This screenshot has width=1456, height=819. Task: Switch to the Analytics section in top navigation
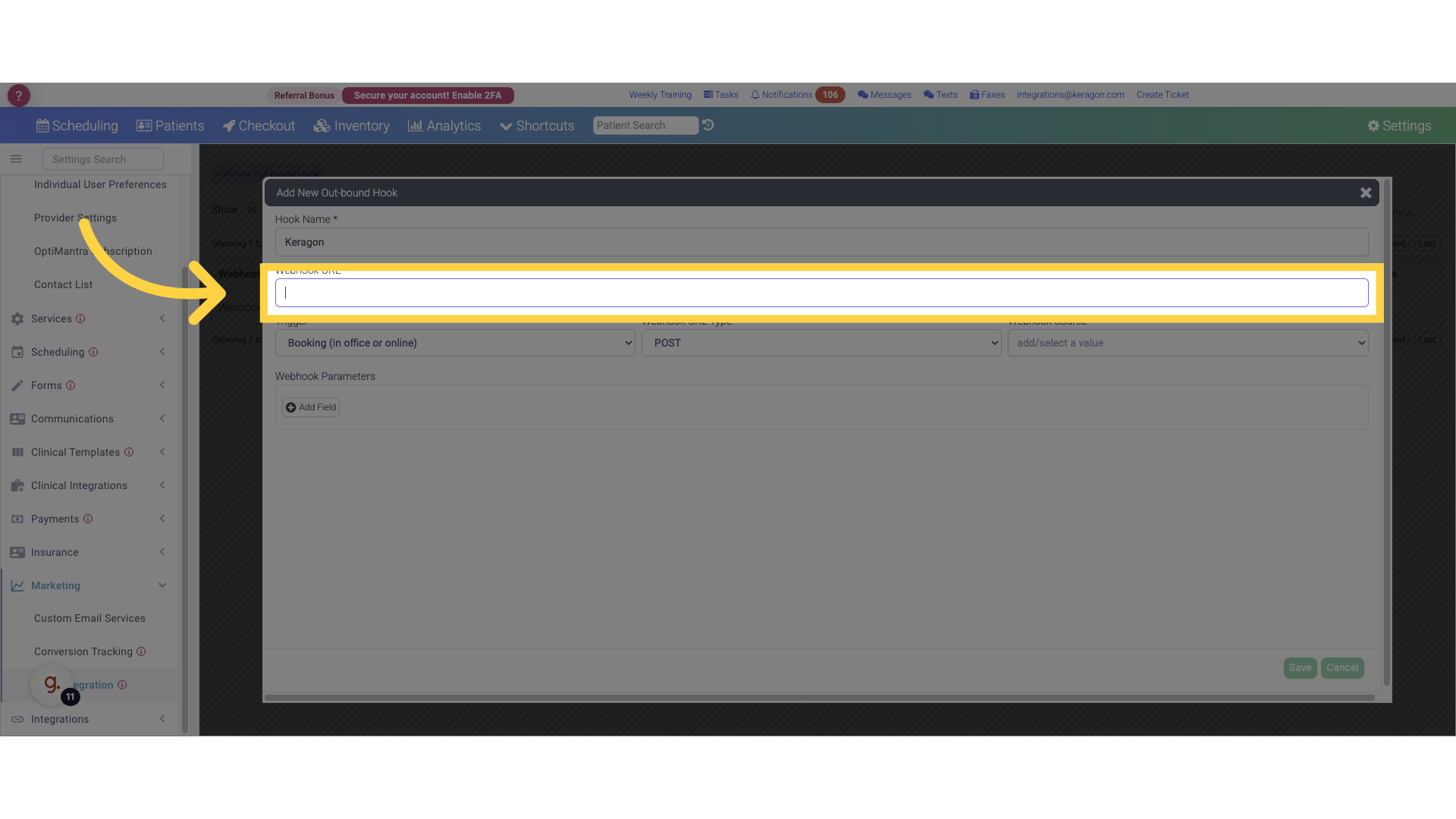click(444, 125)
